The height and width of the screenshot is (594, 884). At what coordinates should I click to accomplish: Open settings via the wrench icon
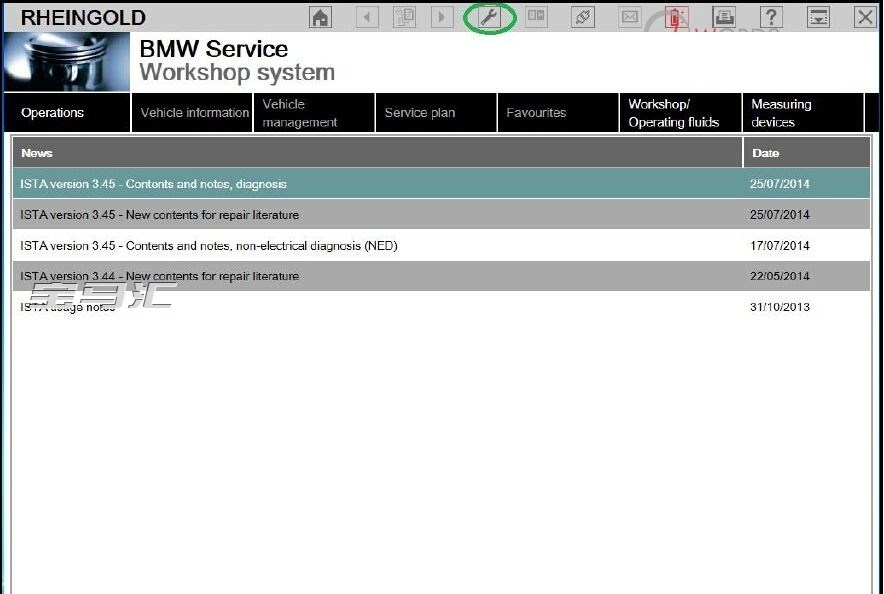click(x=489, y=17)
